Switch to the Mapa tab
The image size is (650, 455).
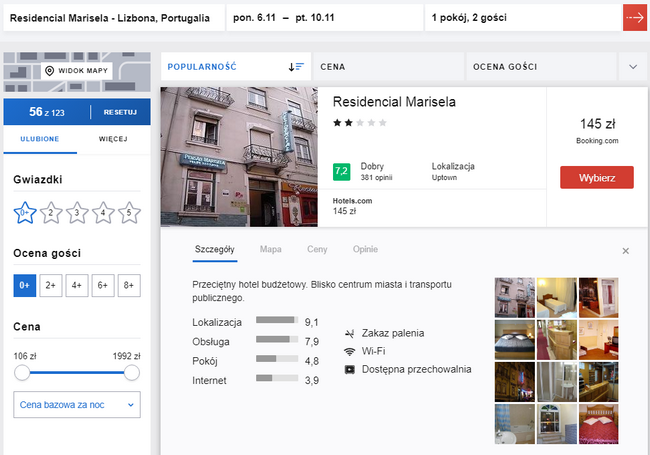[270, 250]
